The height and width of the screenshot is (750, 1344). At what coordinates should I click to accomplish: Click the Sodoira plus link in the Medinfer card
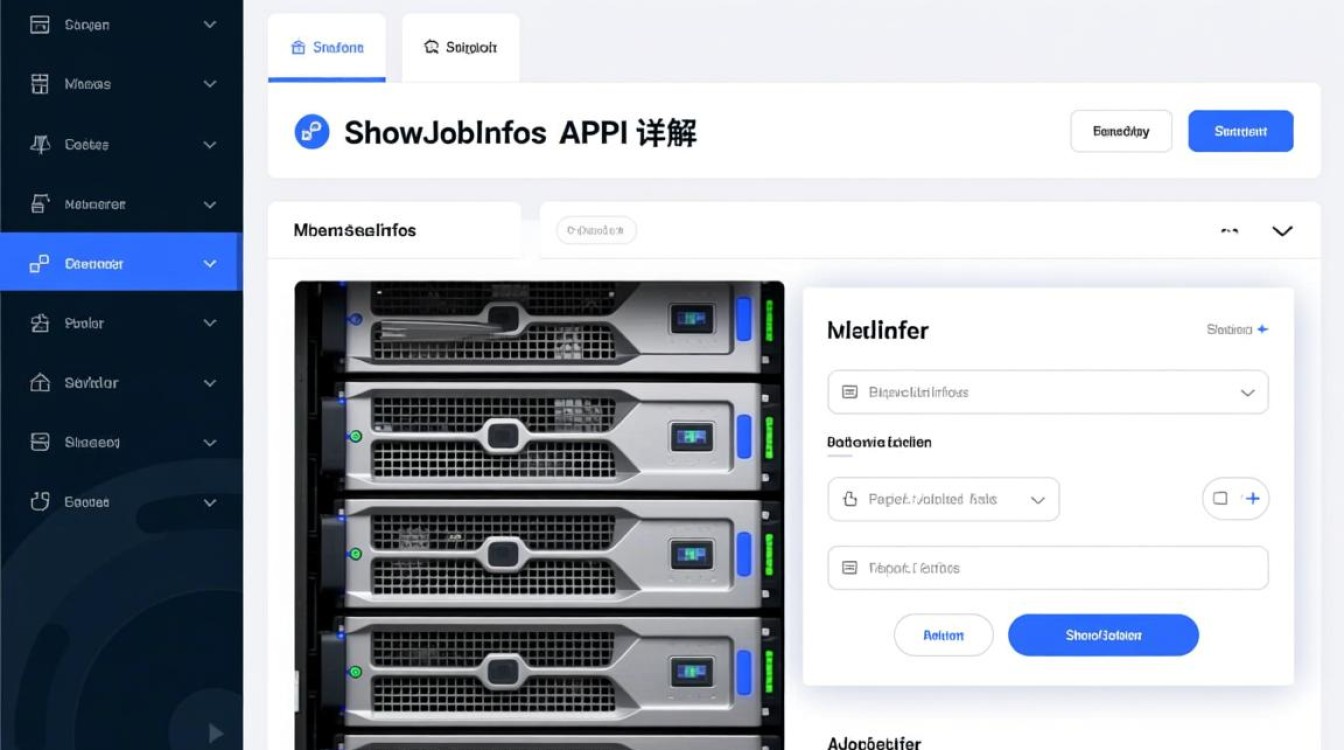pos(1238,329)
